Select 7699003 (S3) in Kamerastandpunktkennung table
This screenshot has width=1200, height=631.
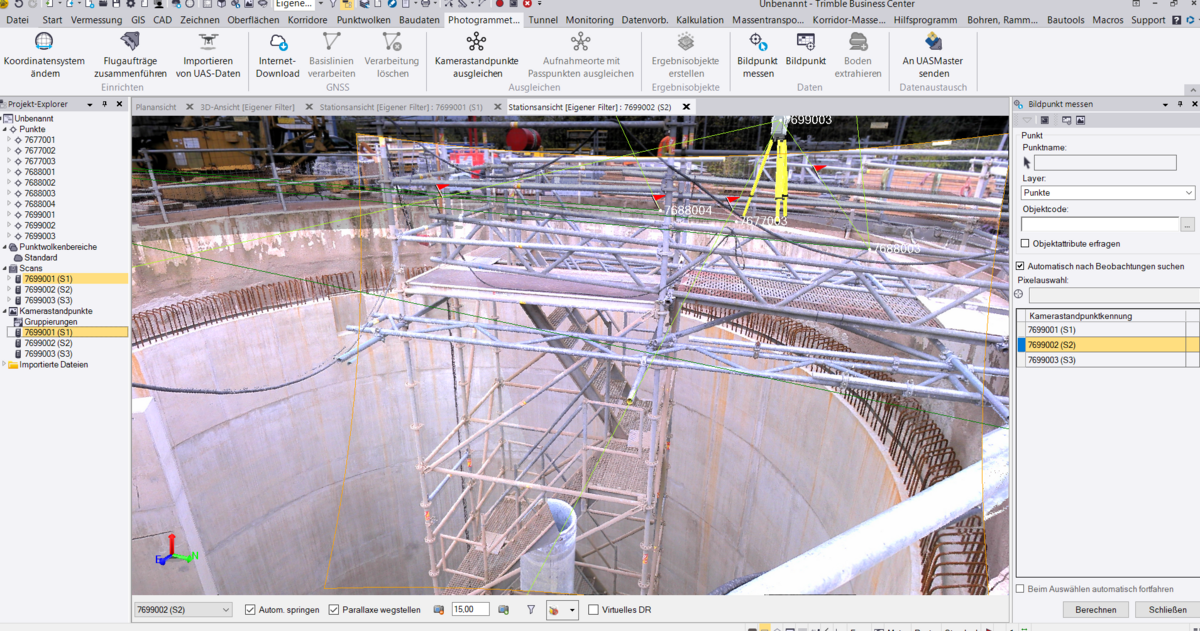click(x=1107, y=360)
